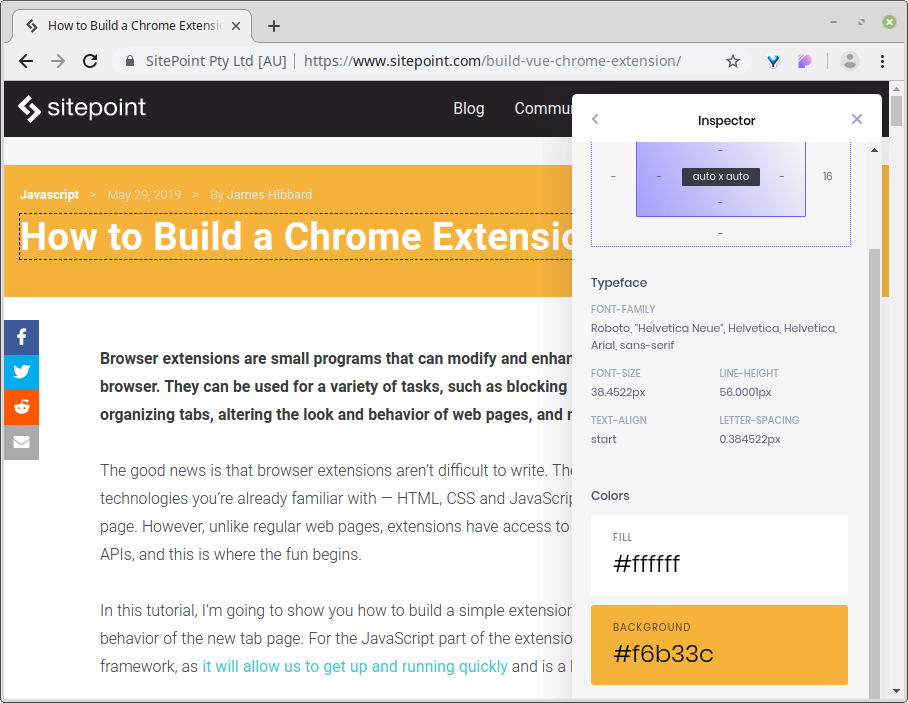Click the Inspector panel scroll-up arrow
This screenshot has height=703, width=908.
point(874,150)
